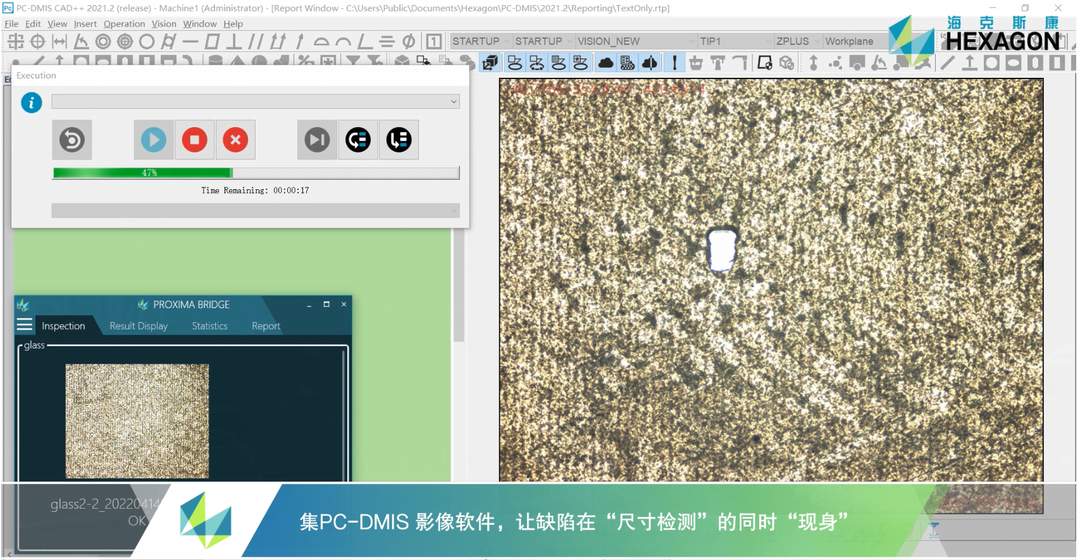Choose the Distance dimension tool
The image size is (1080, 560).
pyautogui.click(x=59, y=41)
